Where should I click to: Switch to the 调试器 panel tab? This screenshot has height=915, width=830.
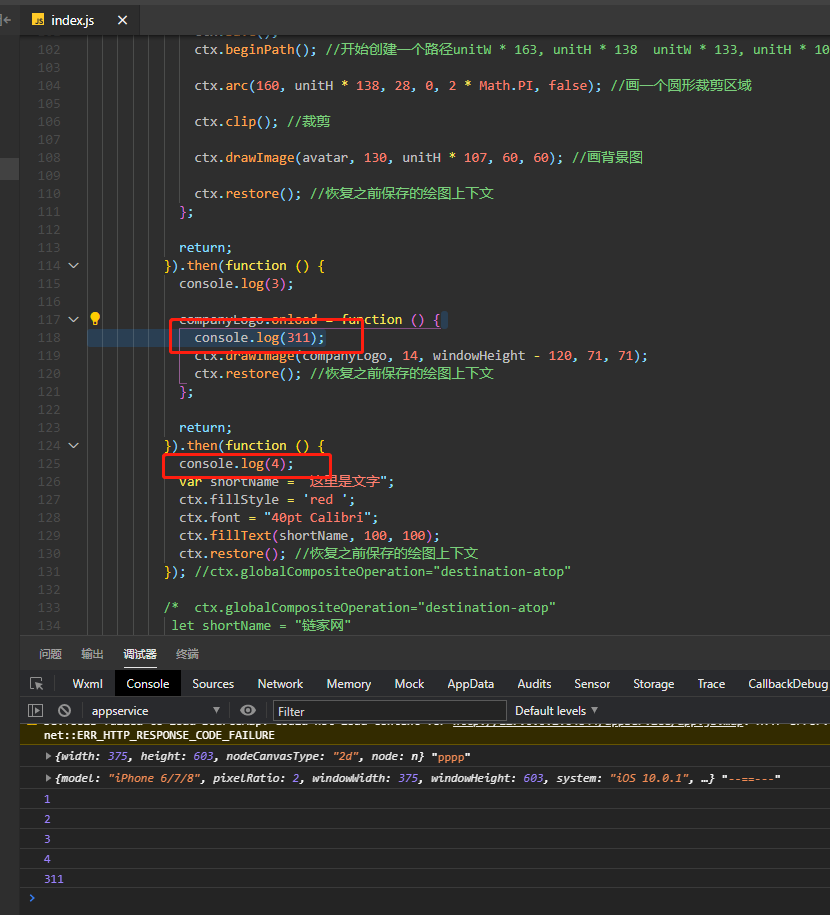click(x=140, y=654)
